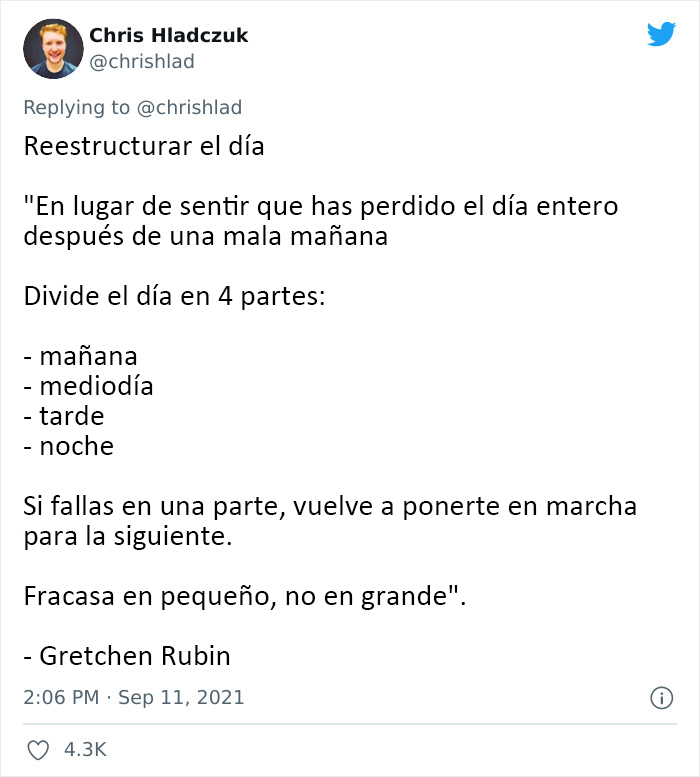The height and width of the screenshot is (777, 700).
Task: Click the 'Fracasa en pequeño, no en grande' line
Action: tap(246, 596)
